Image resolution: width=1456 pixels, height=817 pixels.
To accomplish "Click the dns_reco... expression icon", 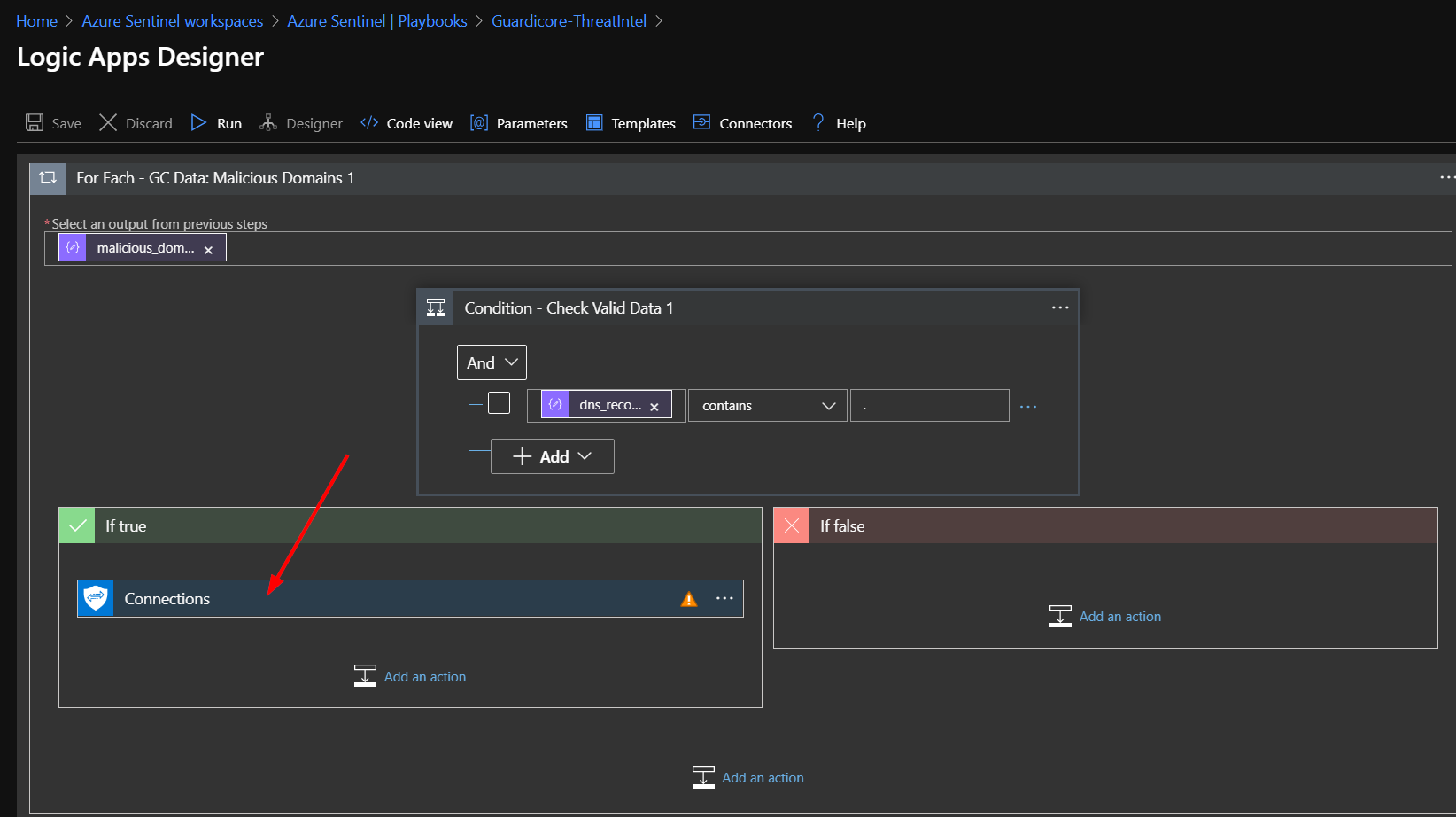I will [555, 404].
